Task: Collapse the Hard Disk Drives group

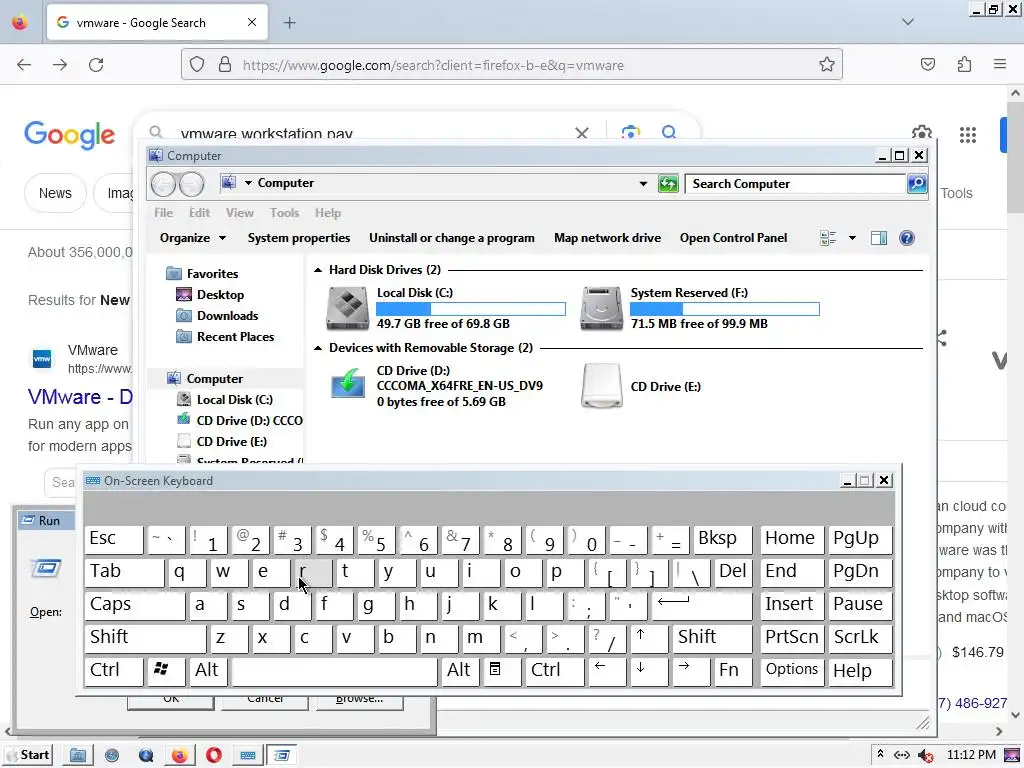Action: pyautogui.click(x=318, y=270)
